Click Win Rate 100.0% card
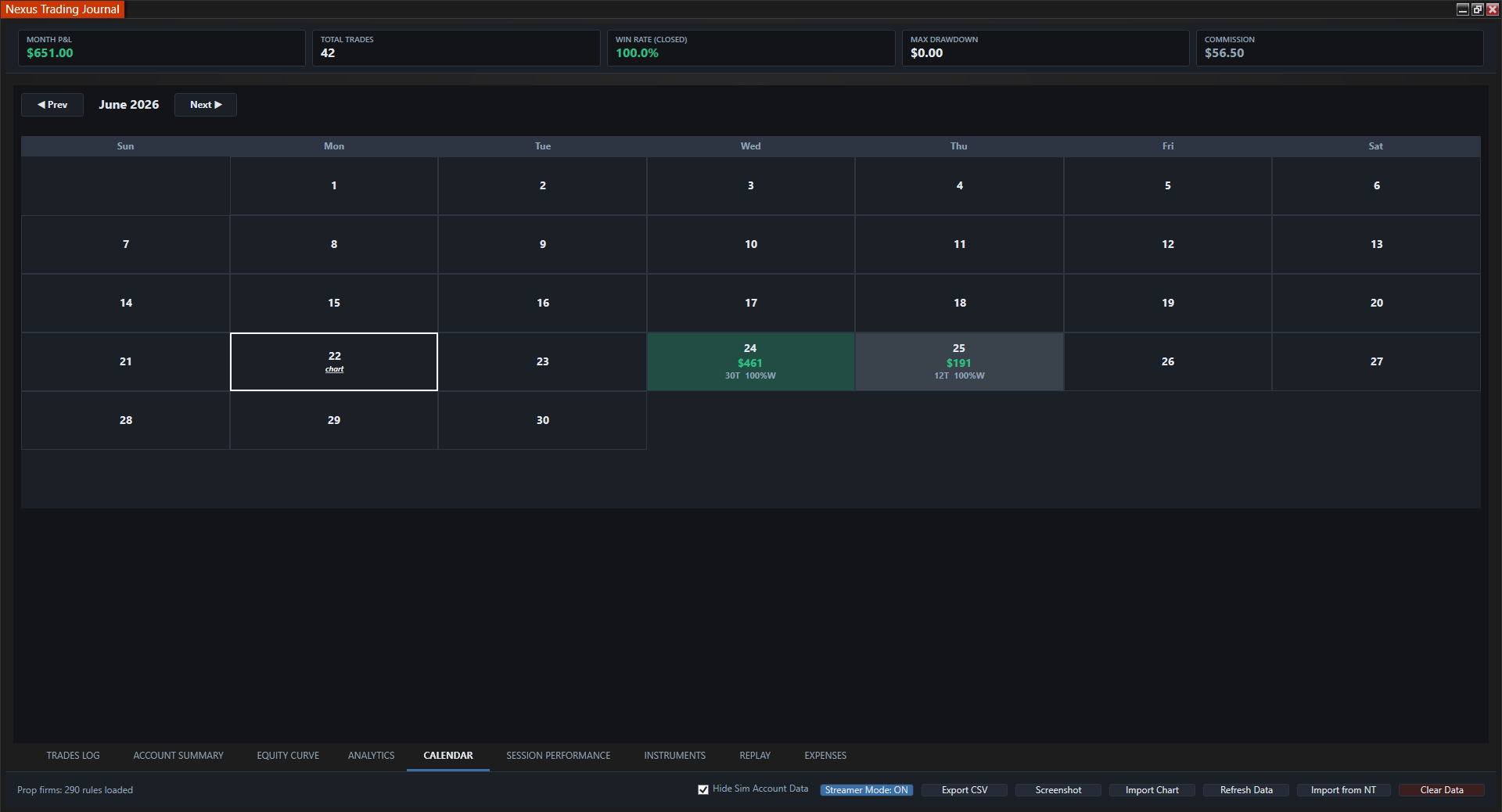The height and width of the screenshot is (812, 1502). pyautogui.click(x=751, y=48)
